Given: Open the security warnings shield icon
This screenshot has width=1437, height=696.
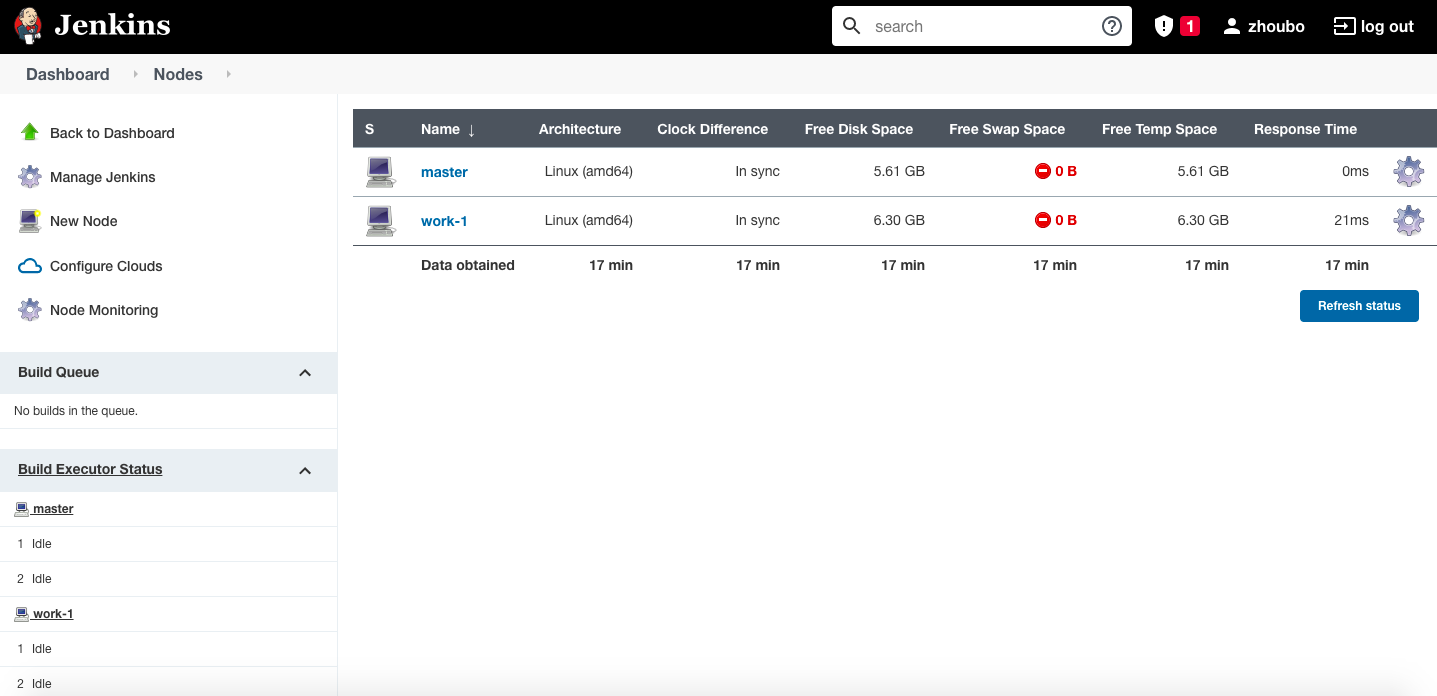Looking at the screenshot, I should [1163, 26].
